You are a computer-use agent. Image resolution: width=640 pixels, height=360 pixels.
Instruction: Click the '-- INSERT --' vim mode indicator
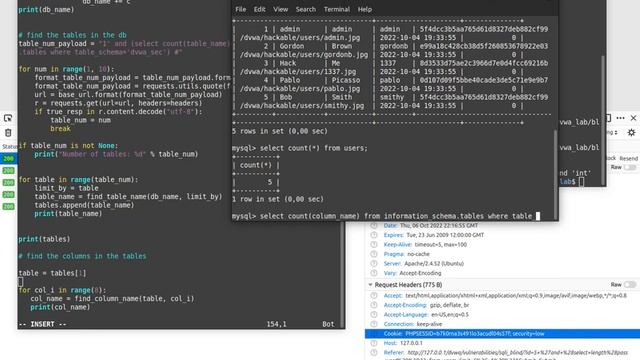click(42, 324)
